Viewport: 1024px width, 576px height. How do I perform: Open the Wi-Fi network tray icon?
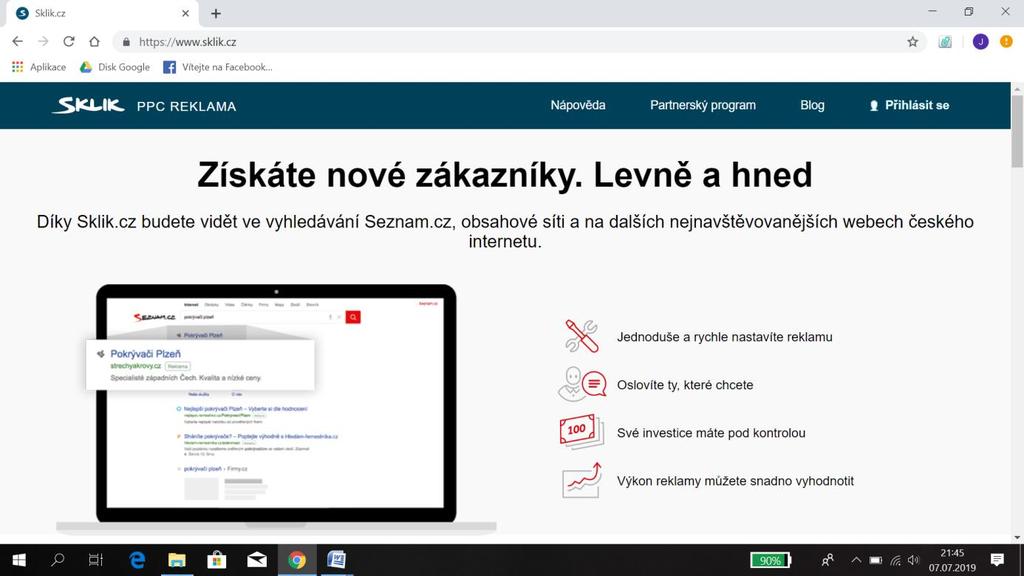click(895, 560)
